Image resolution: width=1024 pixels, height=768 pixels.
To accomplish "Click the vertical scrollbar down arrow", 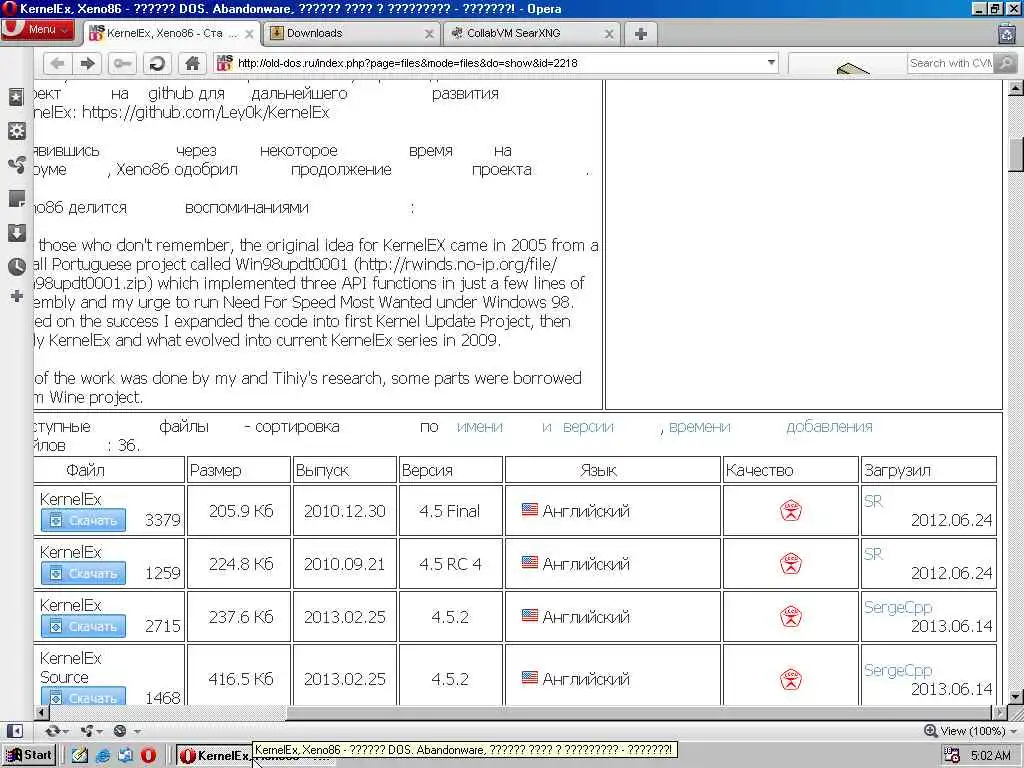I will tap(1016, 697).
